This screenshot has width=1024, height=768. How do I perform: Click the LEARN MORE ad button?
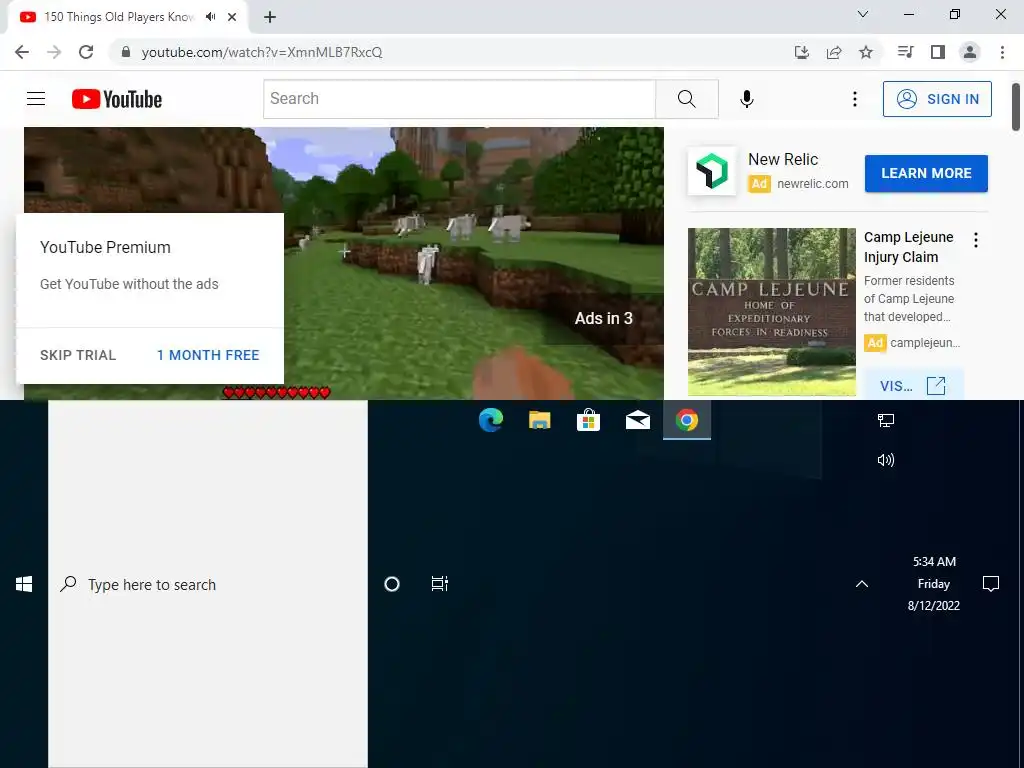[x=926, y=174]
